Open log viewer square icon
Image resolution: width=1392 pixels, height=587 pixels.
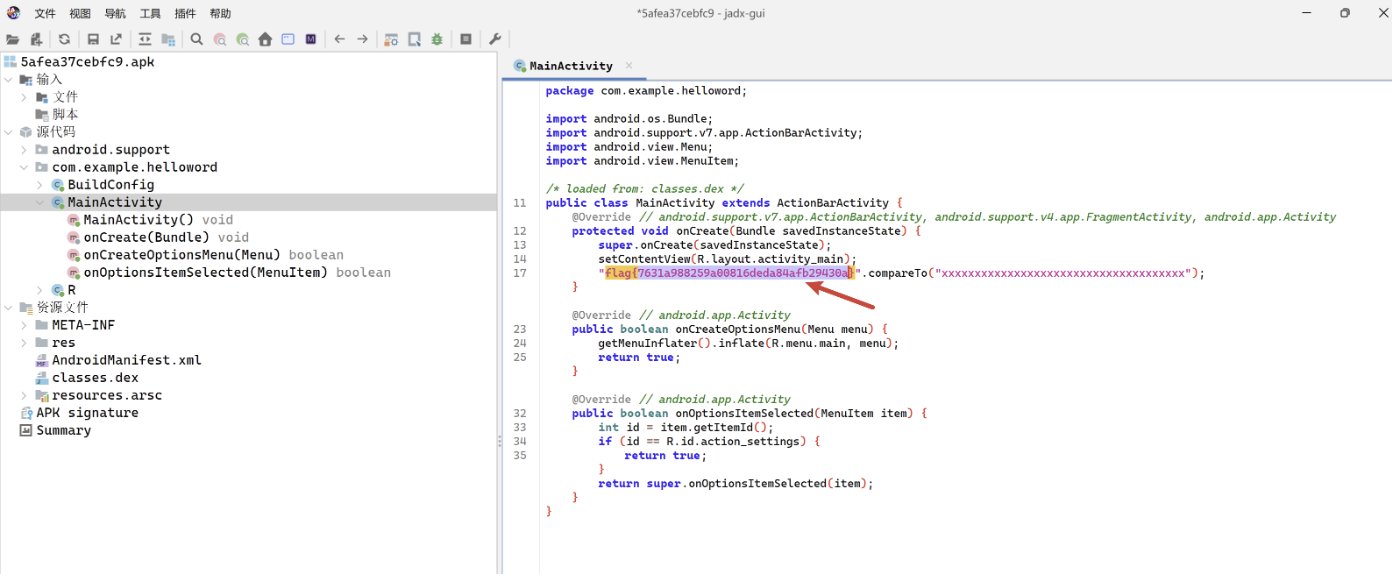466,39
